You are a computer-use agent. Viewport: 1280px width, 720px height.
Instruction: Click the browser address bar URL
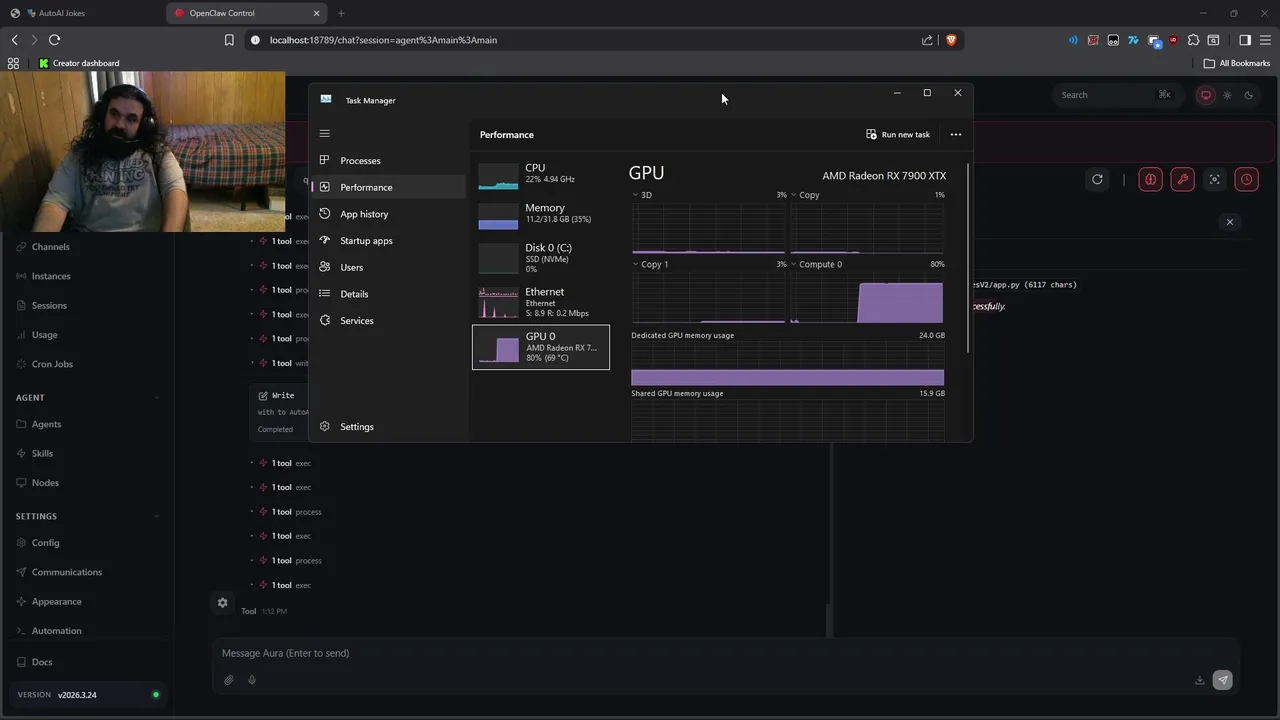tap(383, 40)
